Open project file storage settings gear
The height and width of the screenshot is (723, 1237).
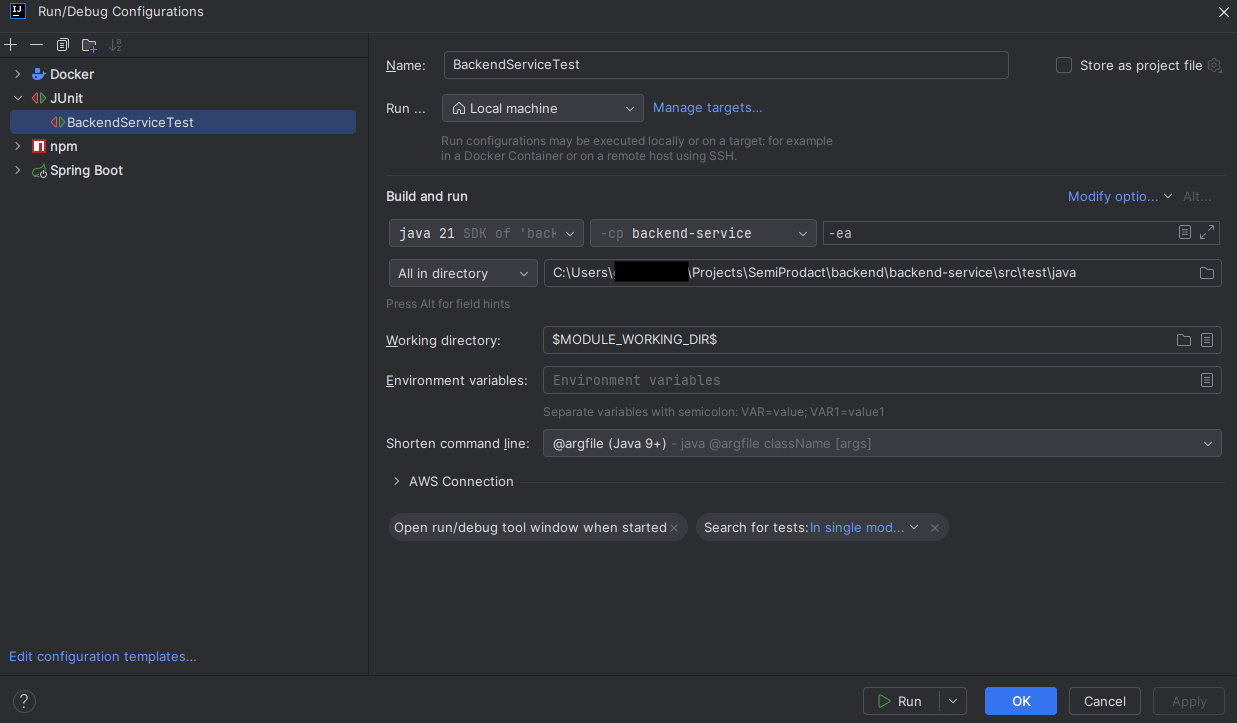coord(1214,65)
